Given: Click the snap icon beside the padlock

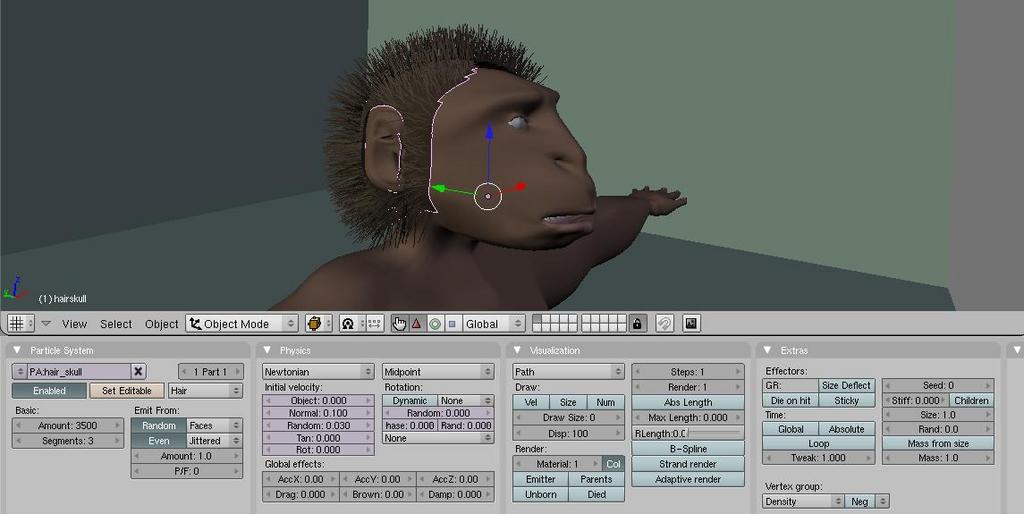Looking at the screenshot, I should point(664,323).
